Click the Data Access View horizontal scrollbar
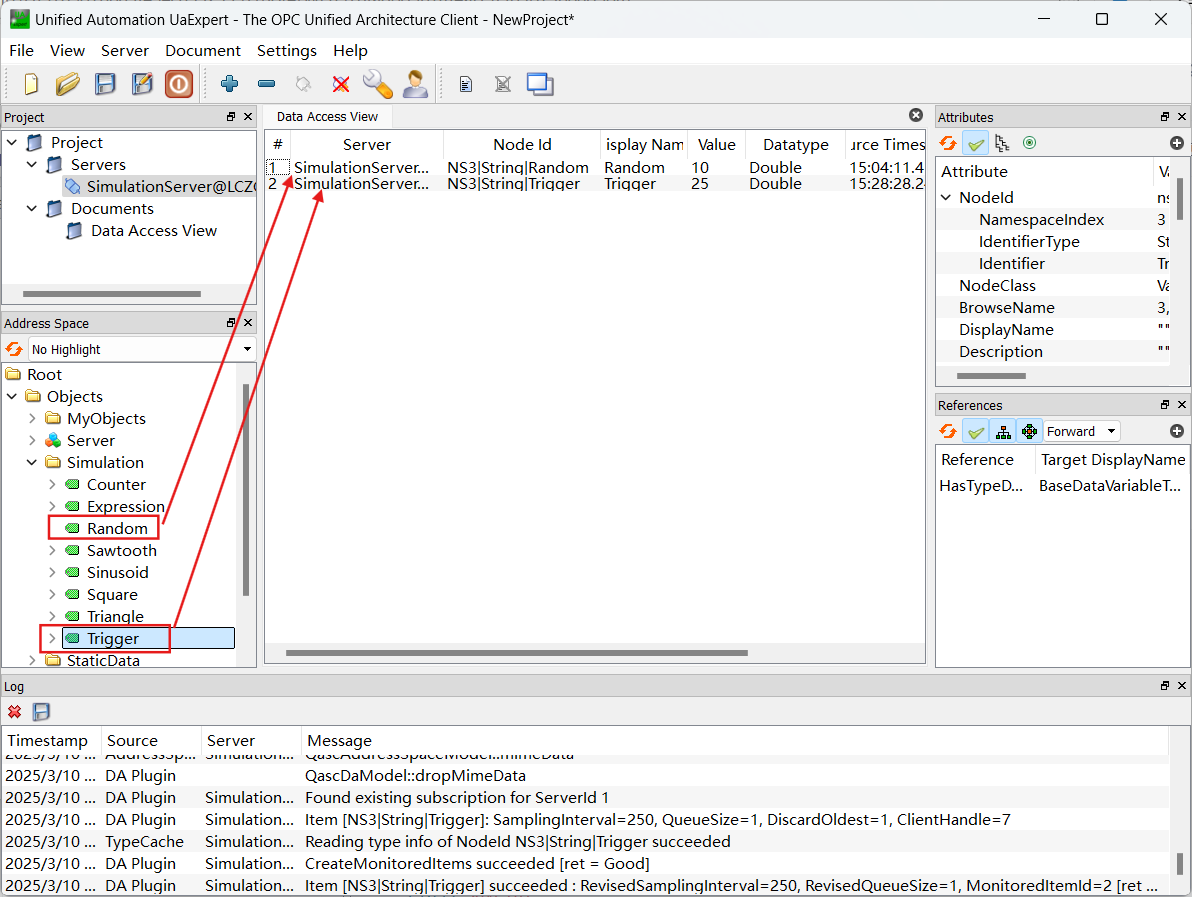The image size is (1192, 897). [517, 653]
